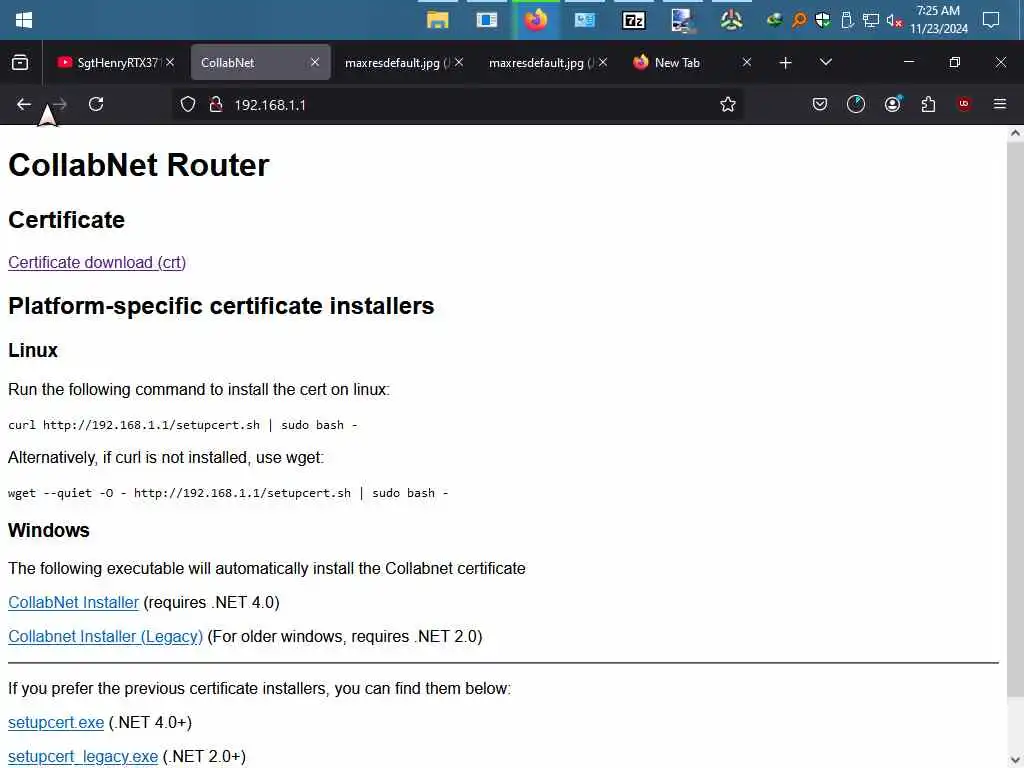Click the Firefox icon in the taskbar

click(536, 20)
